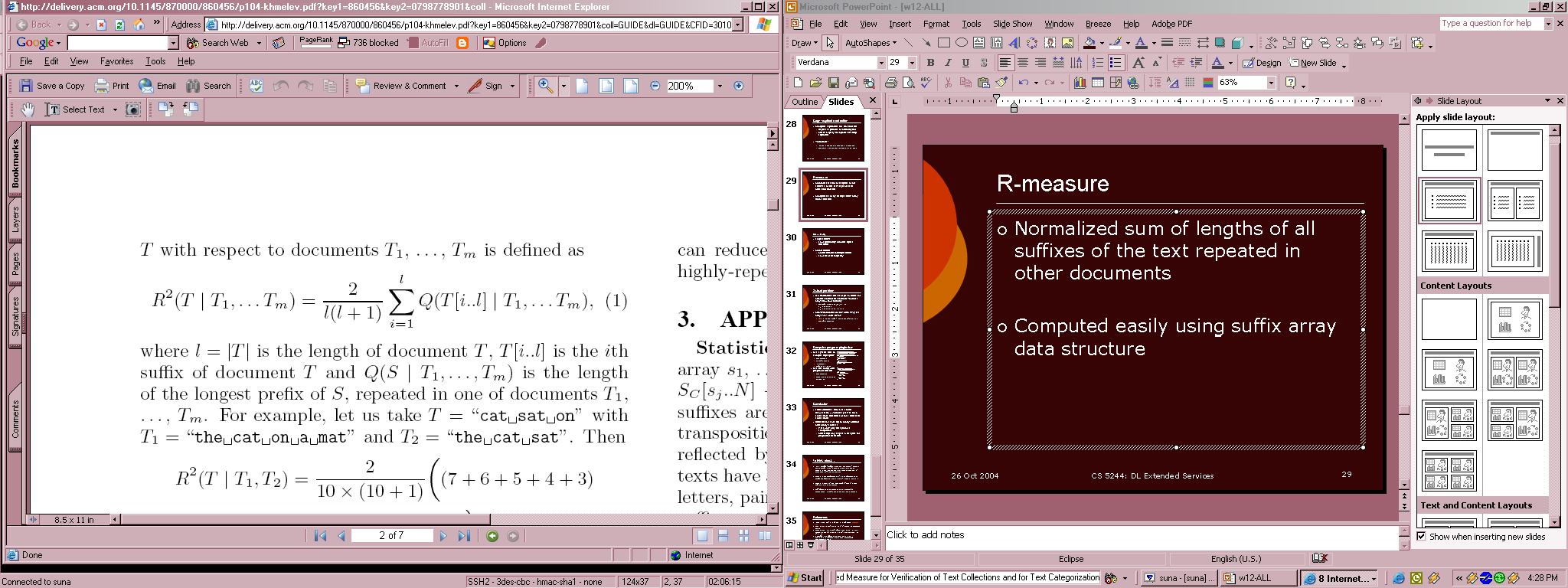Click the Format Painter brush icon
This screenshot has height=588, width=1568.
1001,83
